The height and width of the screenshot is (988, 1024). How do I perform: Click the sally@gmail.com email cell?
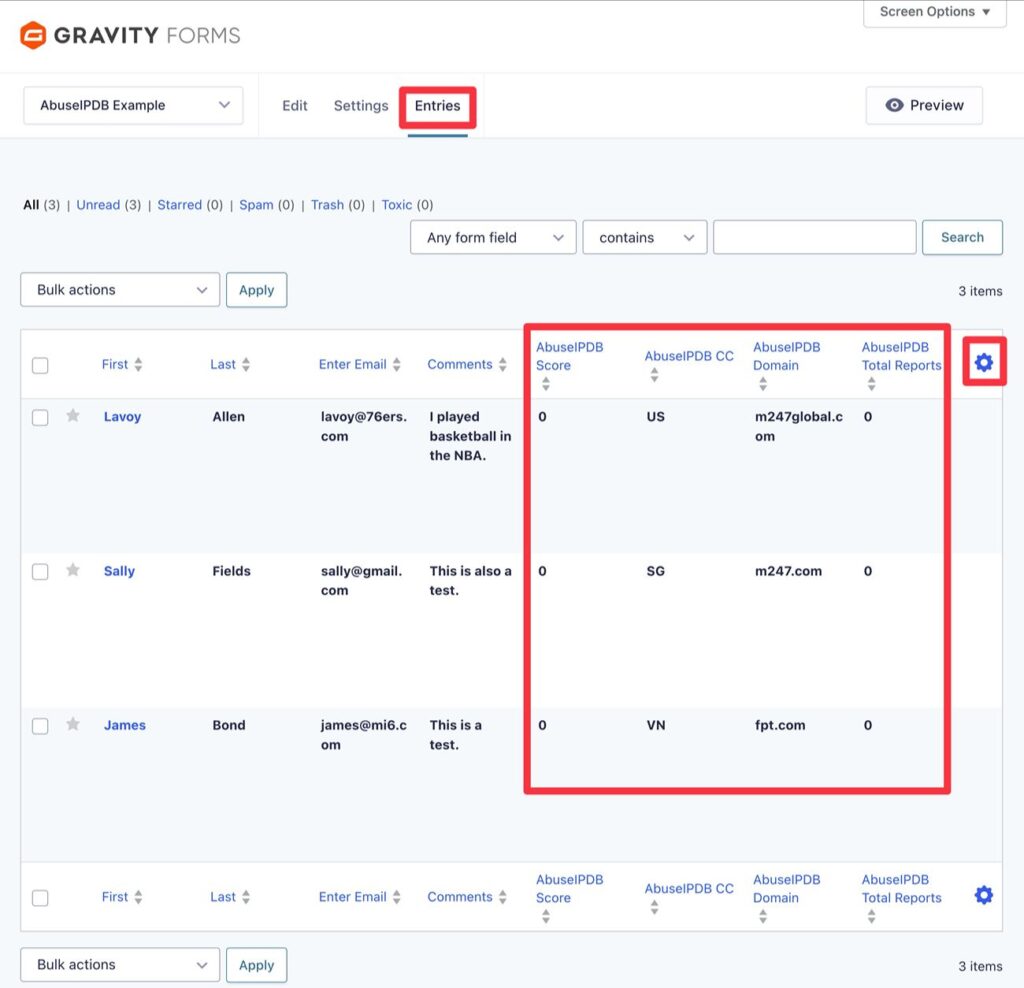point(361,580)
